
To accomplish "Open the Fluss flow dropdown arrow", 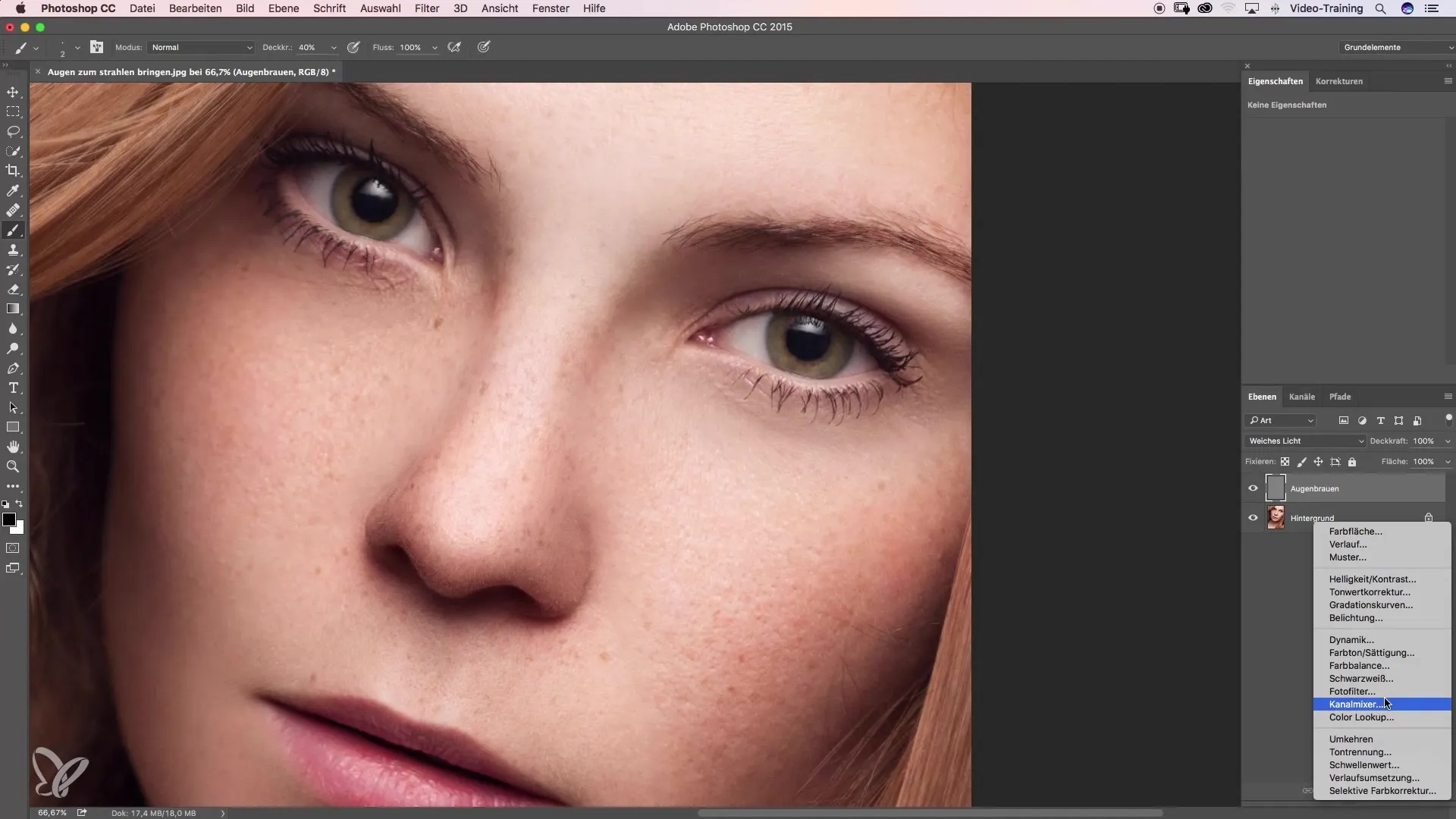I will 435,48.
